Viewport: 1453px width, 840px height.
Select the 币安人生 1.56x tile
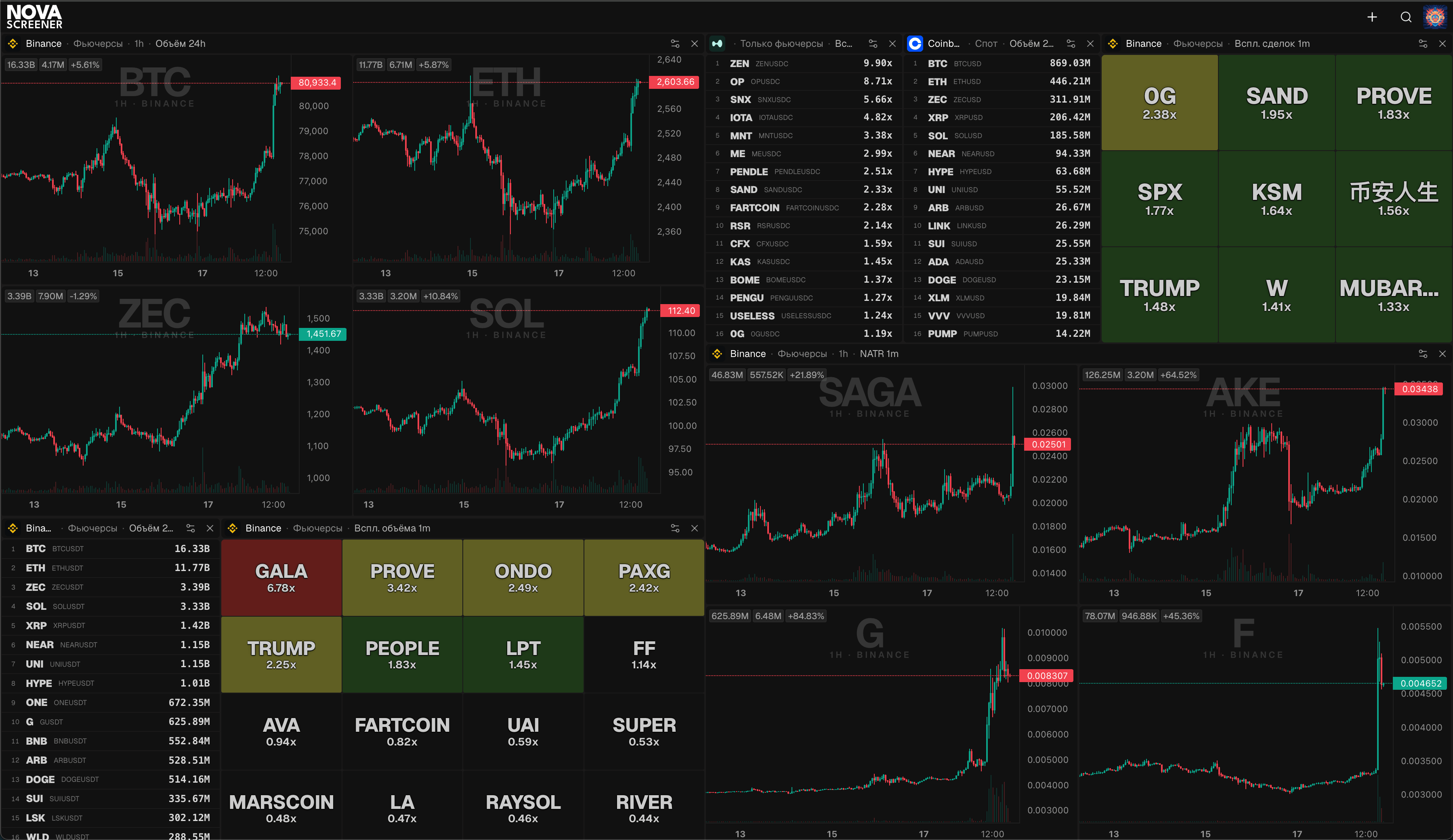pos(1394,199)
